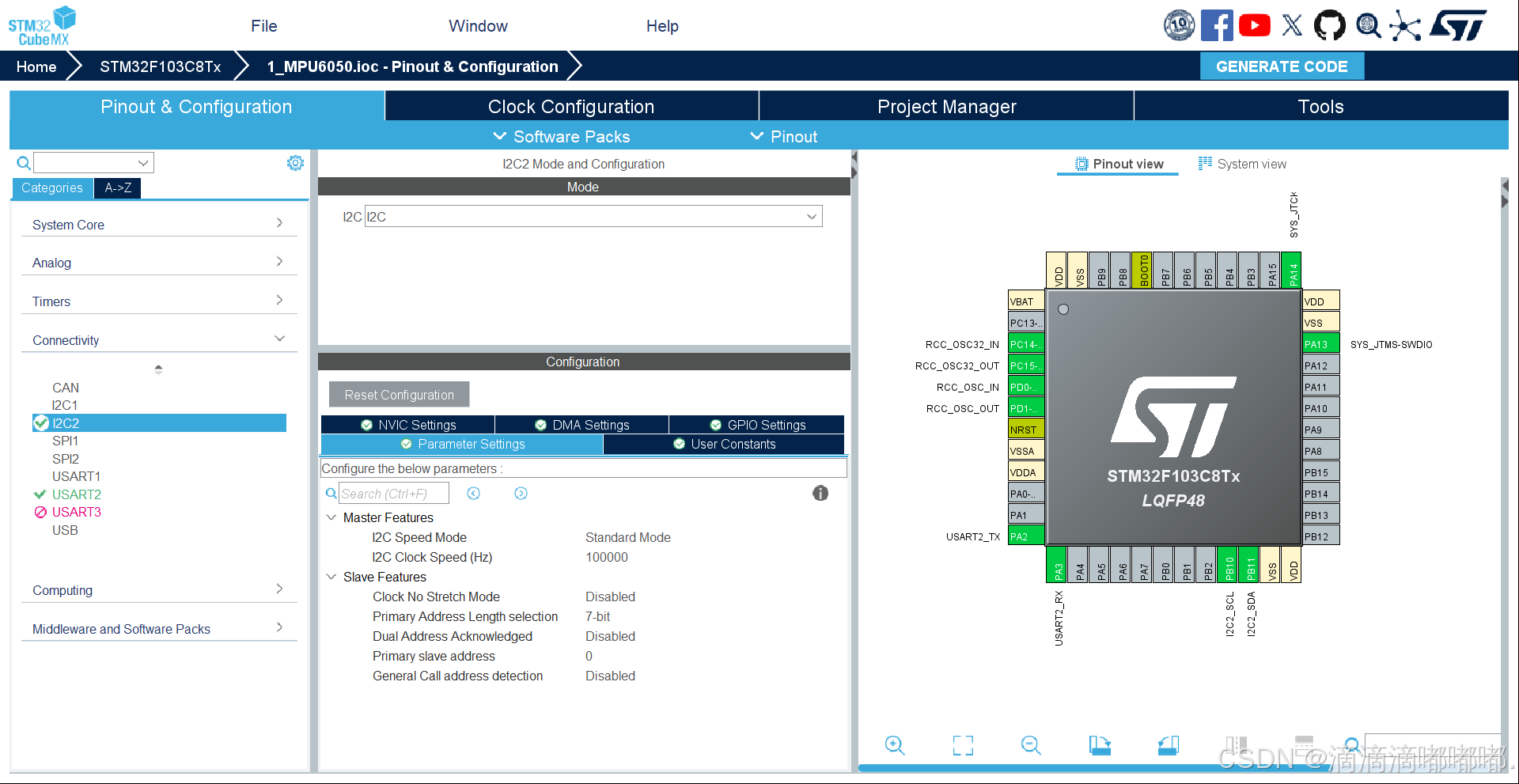Collapse the Slave Features group

[x=331, y=577]
